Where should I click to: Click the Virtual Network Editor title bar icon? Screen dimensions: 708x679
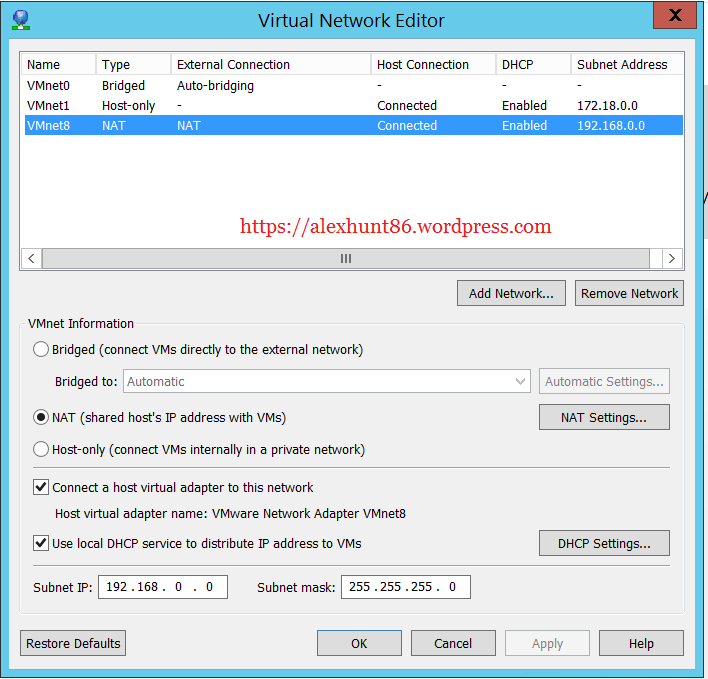[21, 20]
